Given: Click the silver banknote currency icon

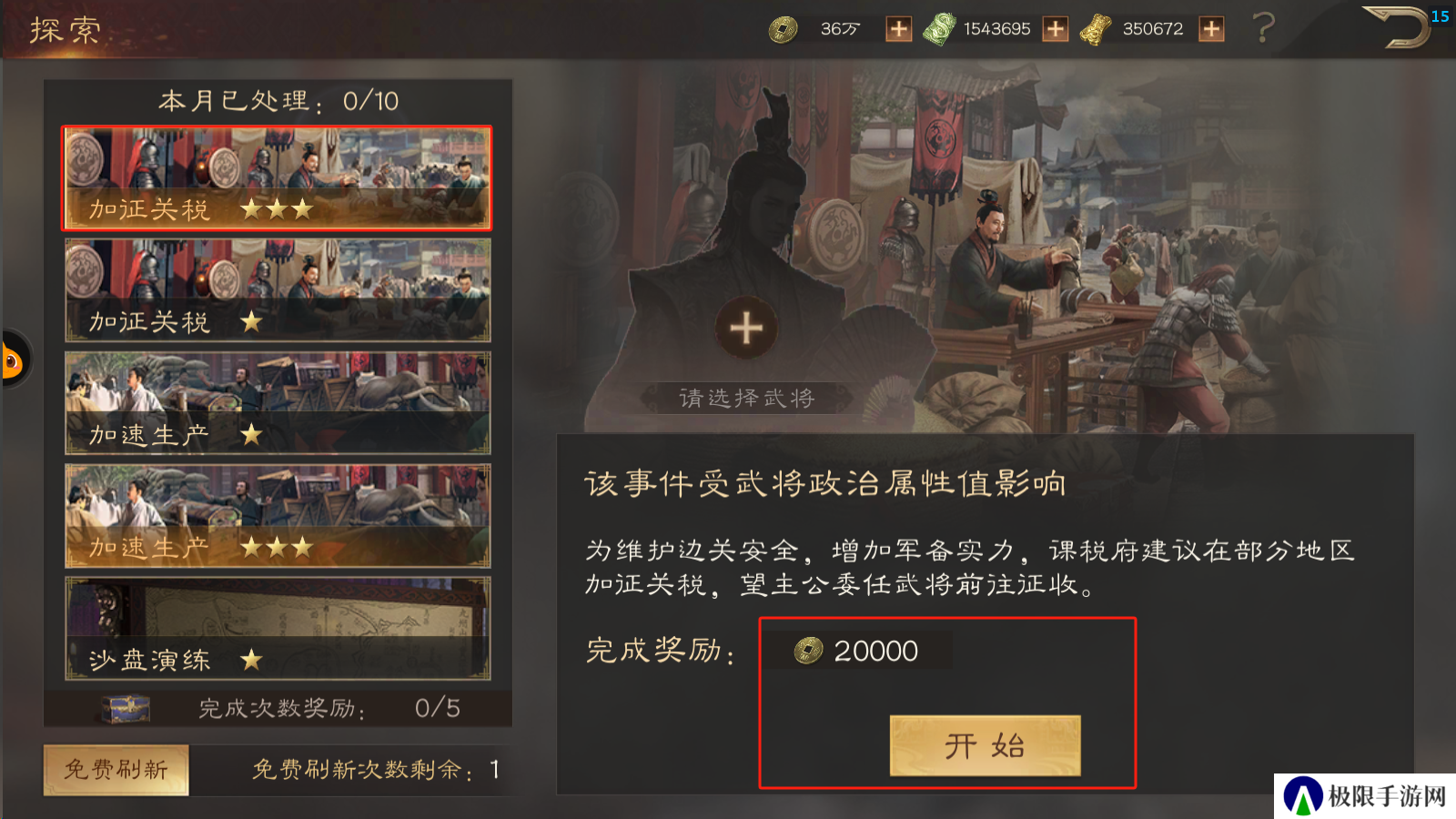Looking at the screenshot, I should pyautogui.click(x=939, y=29).
